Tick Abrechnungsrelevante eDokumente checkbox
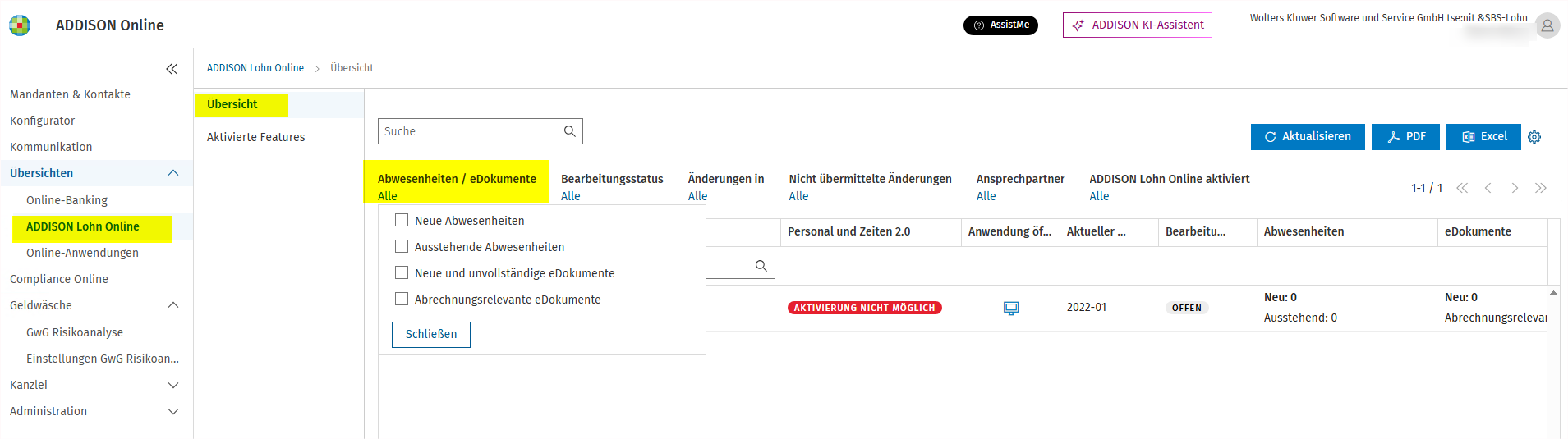The width and height of the screenshot is (1568, 439). [x=402, y=299]
